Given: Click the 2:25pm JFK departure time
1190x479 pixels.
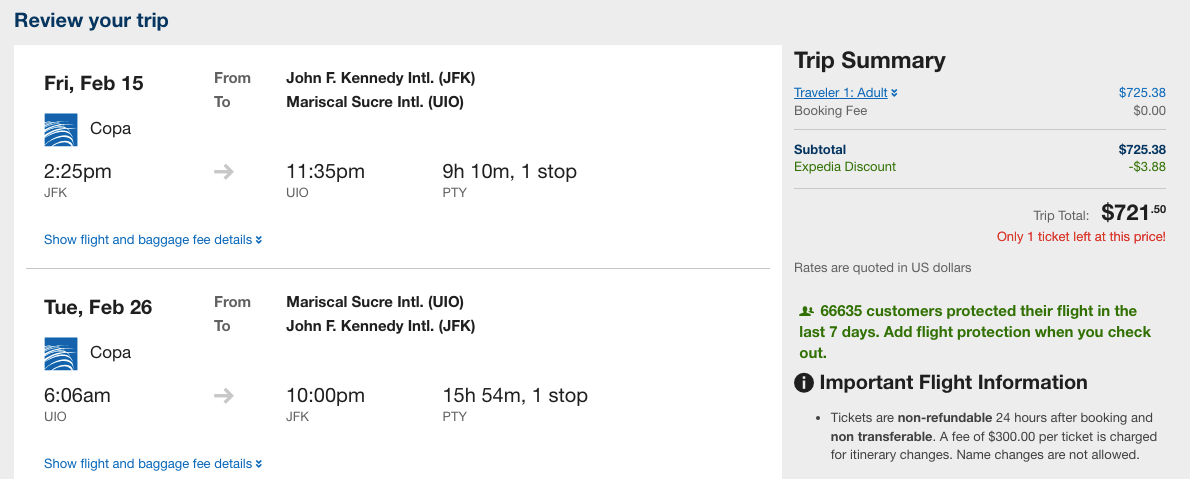Looking at the screenshot, I should [x=78, y=172].
